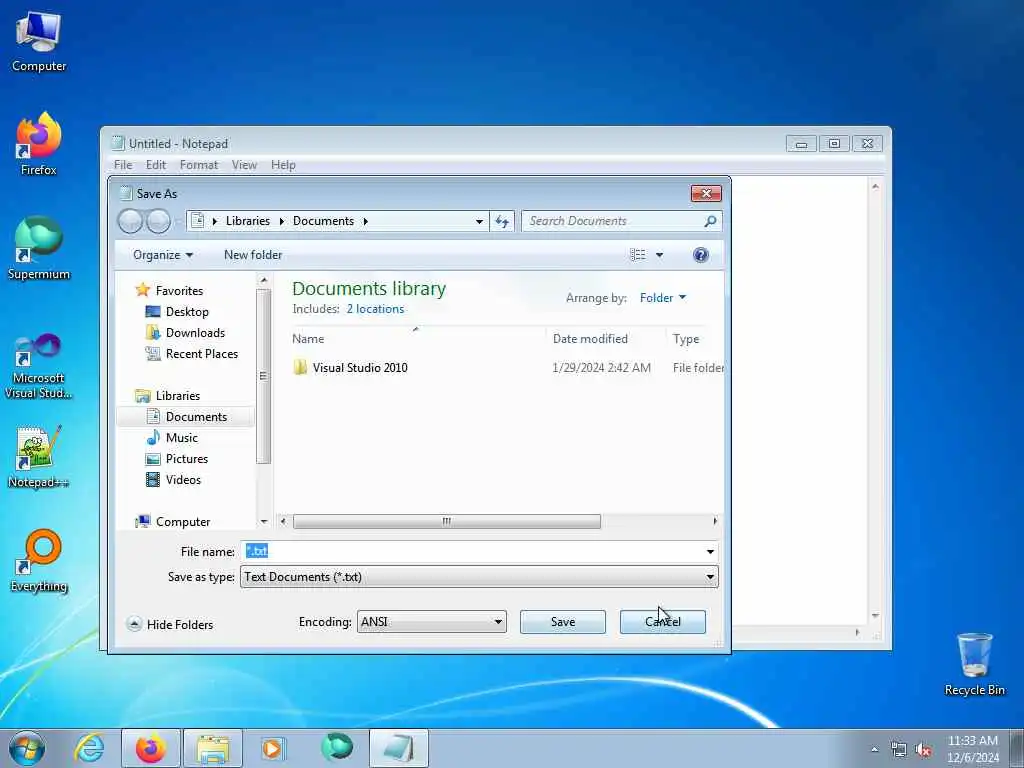
Task: Open the view options dropdown arrow
Action: click(x=660, y=255)
